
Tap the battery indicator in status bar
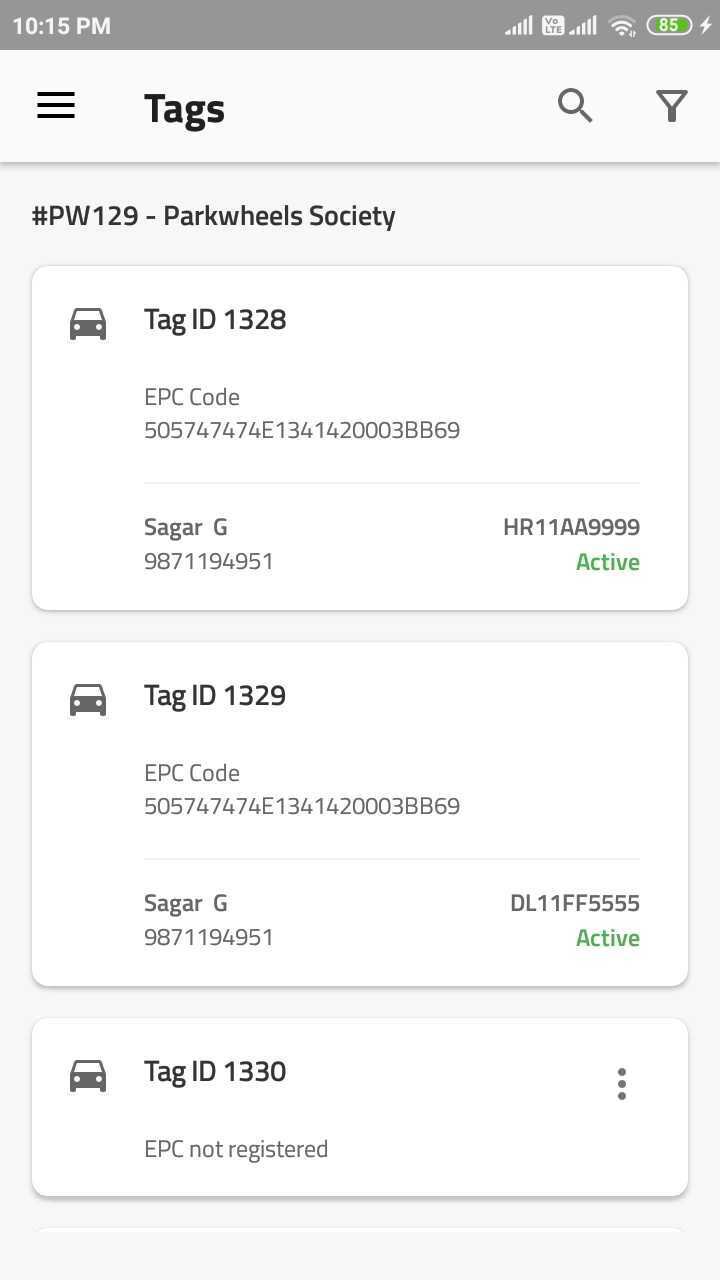click(670, 26)
